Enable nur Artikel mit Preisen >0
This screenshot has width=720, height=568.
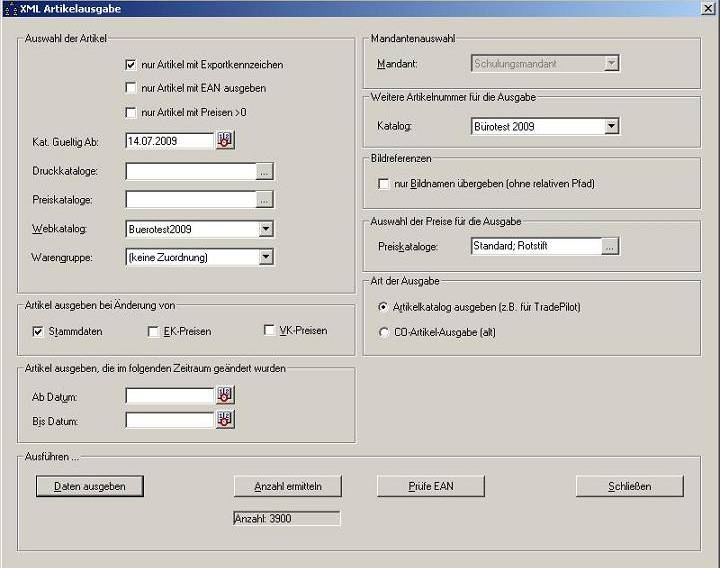pos(131,112)
